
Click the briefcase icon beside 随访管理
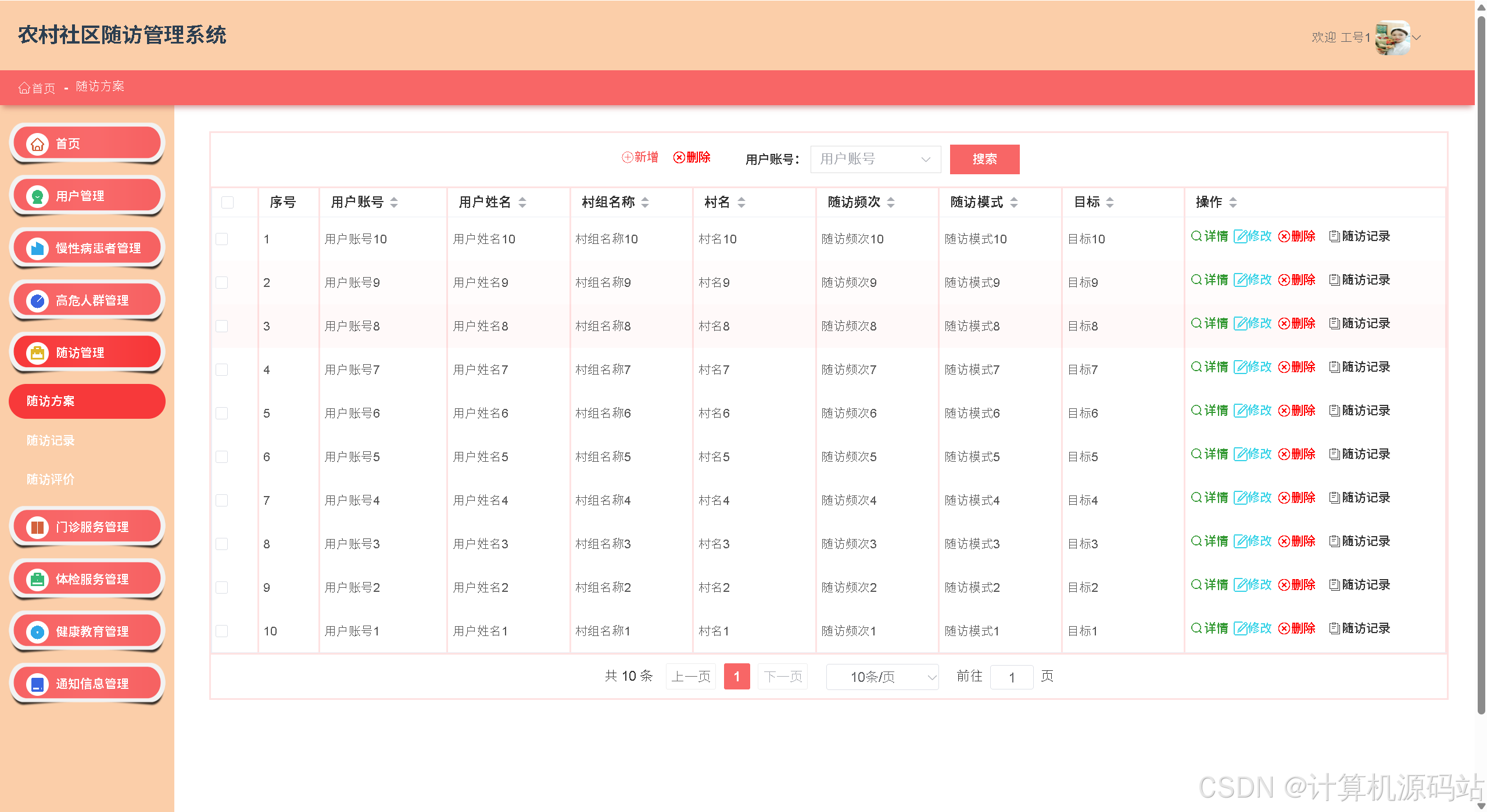pos(37,353)
